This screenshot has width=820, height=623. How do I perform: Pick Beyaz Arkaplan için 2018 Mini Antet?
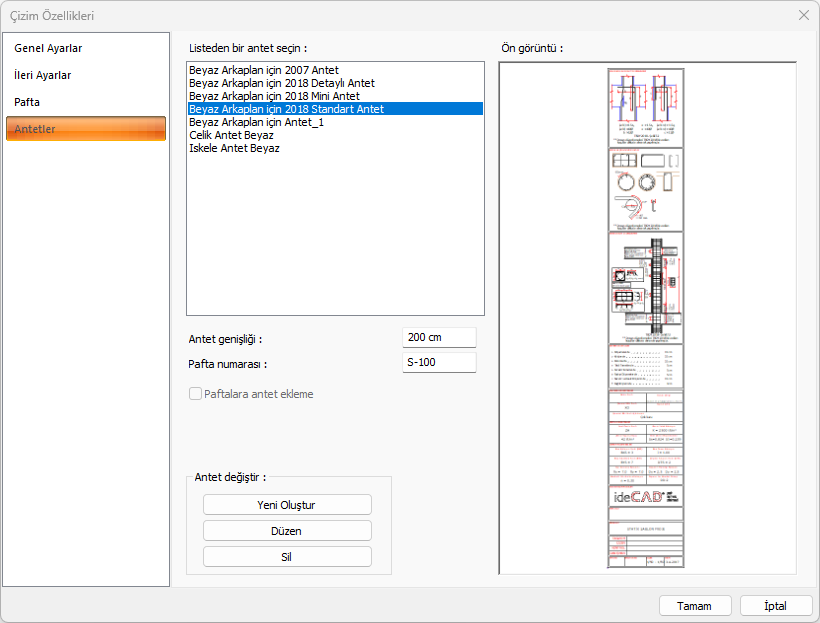274,96
